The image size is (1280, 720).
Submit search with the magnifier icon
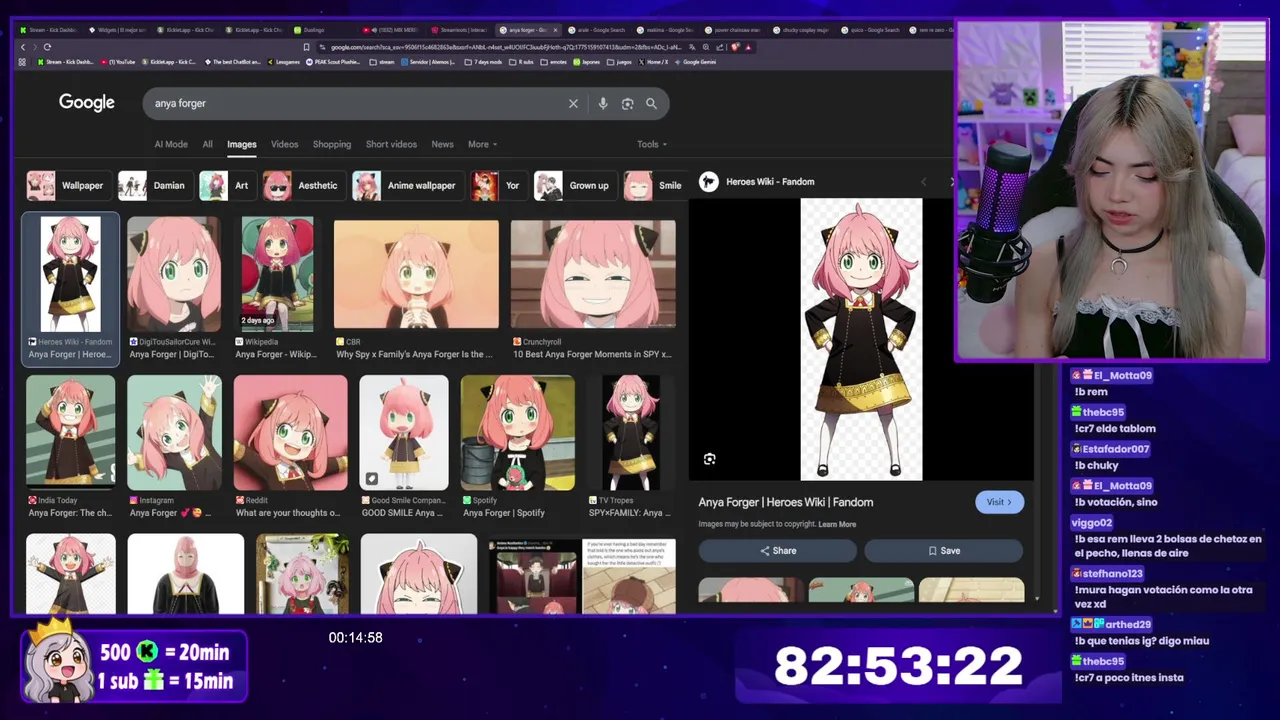651,103
